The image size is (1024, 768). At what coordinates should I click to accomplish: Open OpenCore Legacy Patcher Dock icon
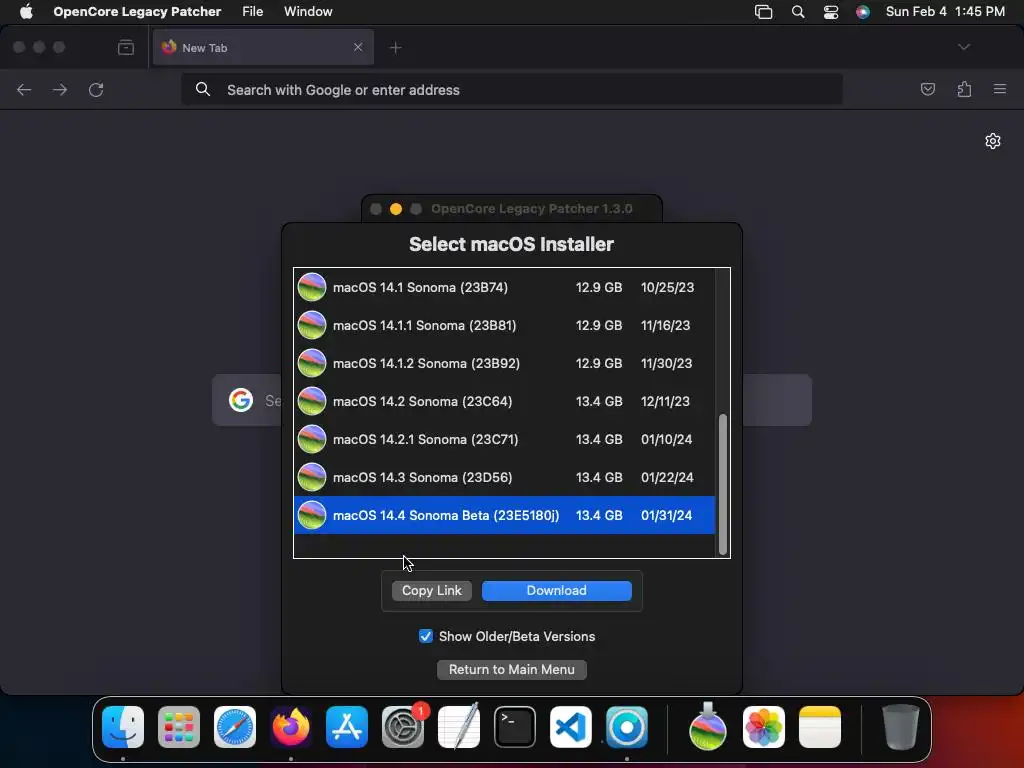627,727
